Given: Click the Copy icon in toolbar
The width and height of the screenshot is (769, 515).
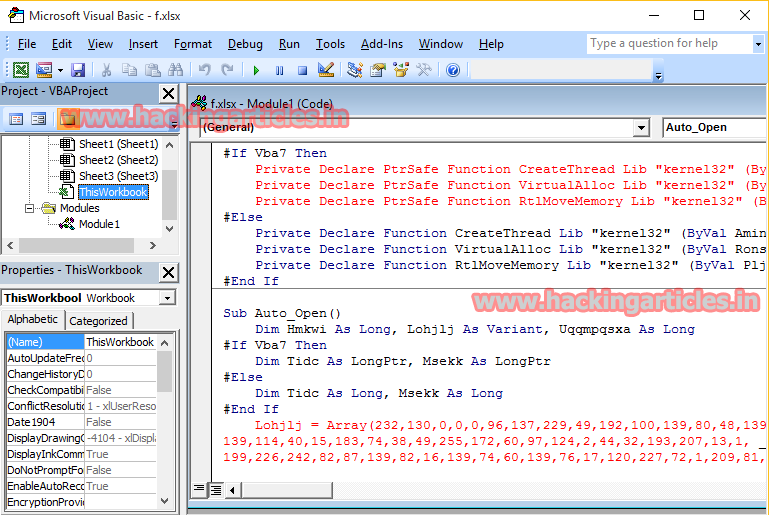Looking at the screenshot, I should coord(129,70).
